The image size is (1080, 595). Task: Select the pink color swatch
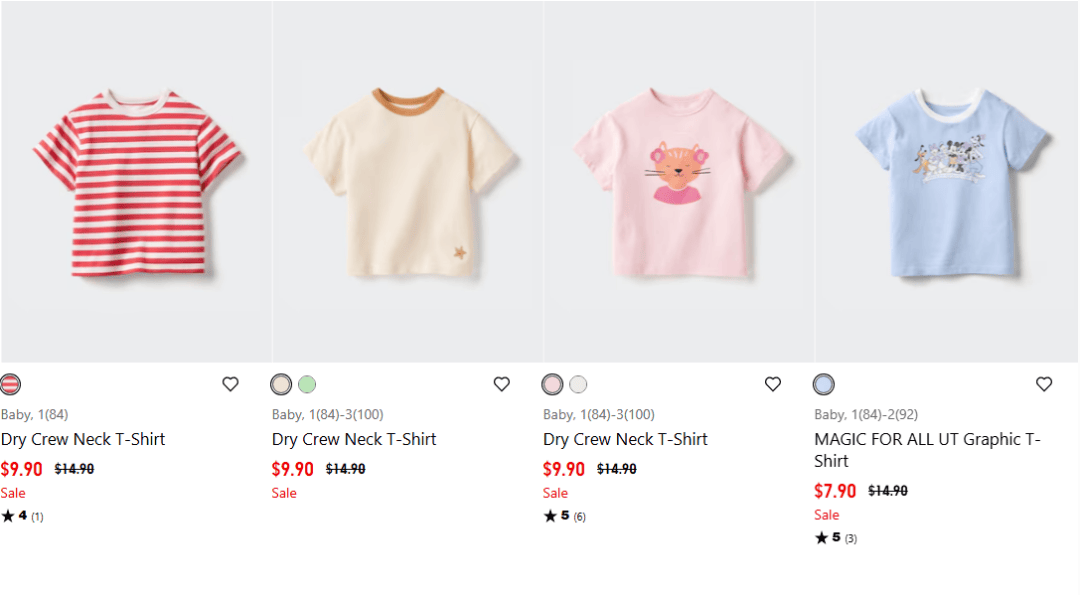[x=552, y=384]
